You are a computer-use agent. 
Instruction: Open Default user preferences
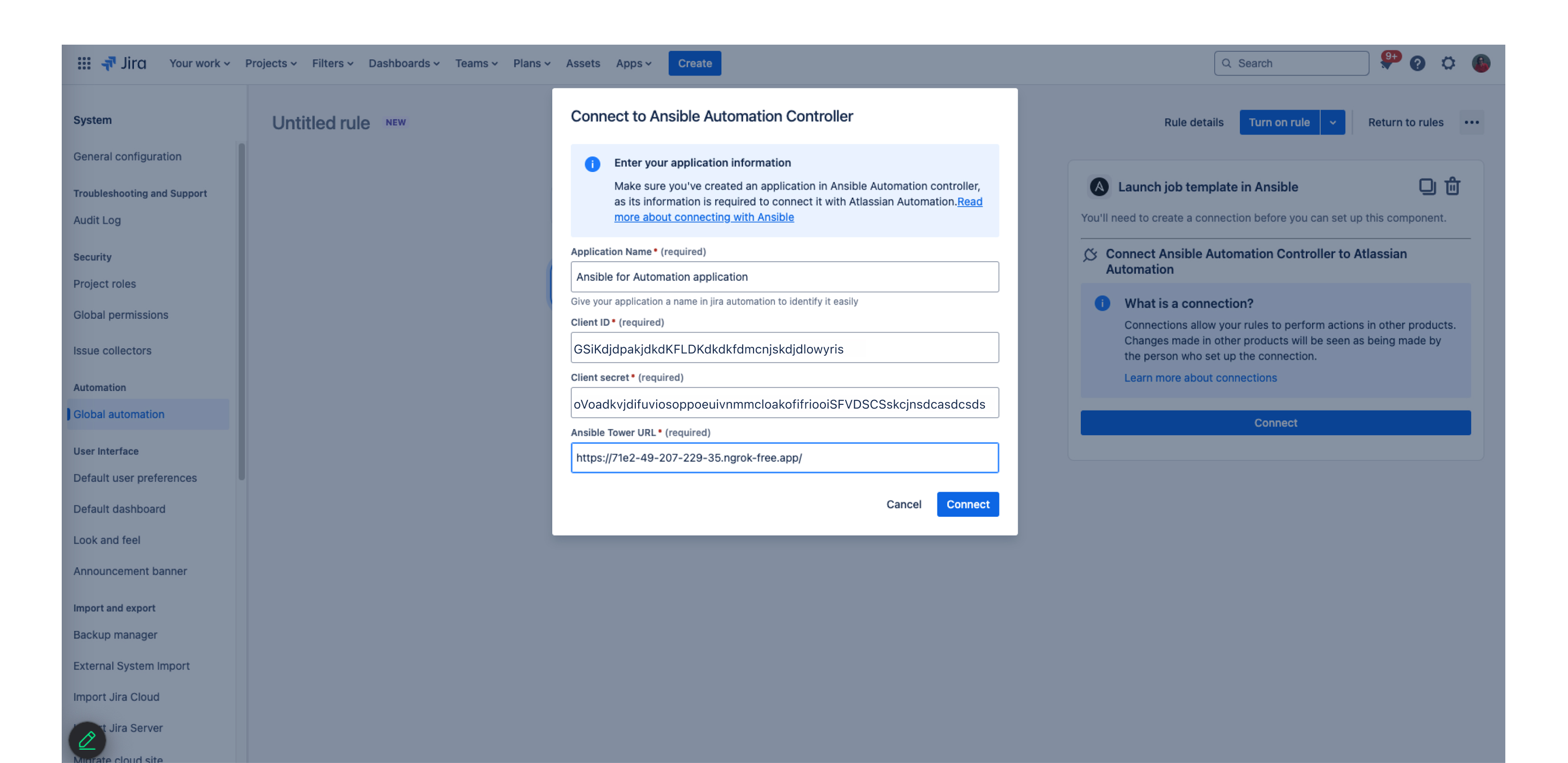pos(134,477)
